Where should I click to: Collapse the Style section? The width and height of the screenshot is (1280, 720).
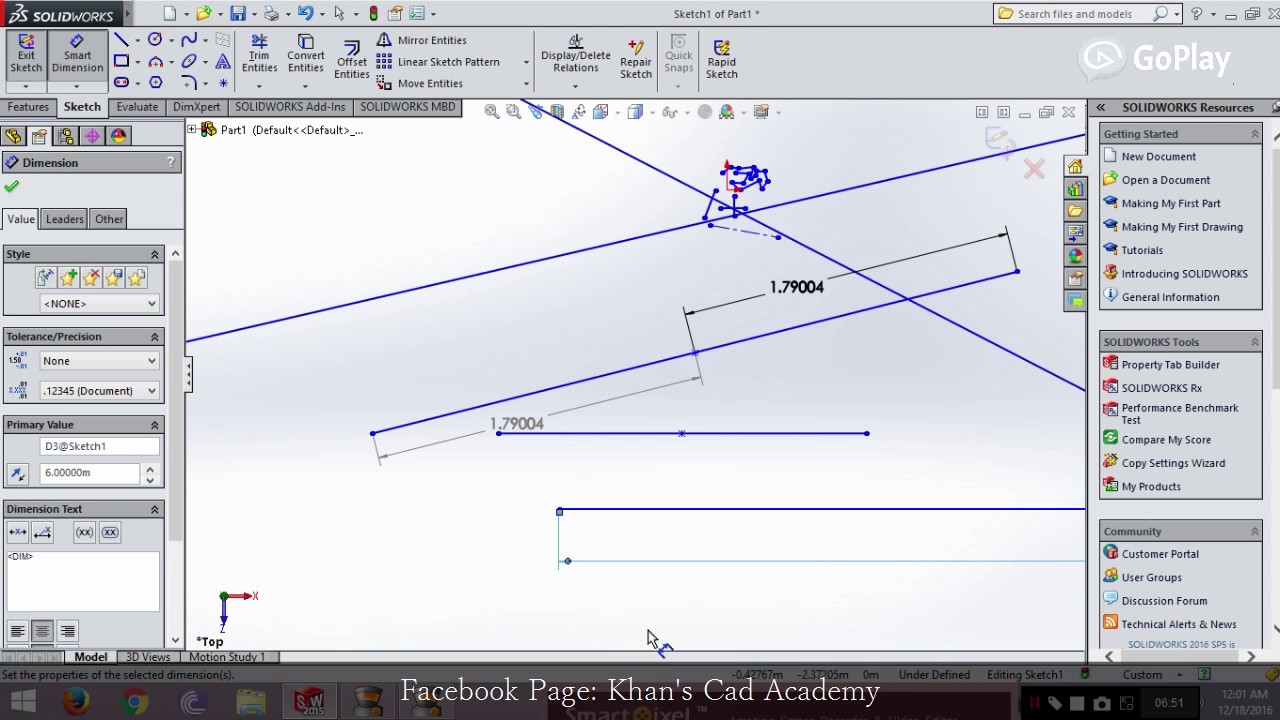tap(155, 254)
